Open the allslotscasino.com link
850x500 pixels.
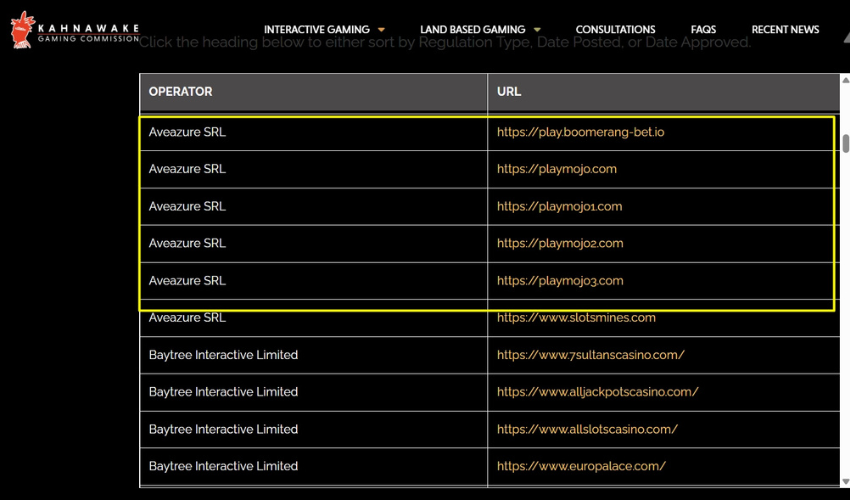587,429
